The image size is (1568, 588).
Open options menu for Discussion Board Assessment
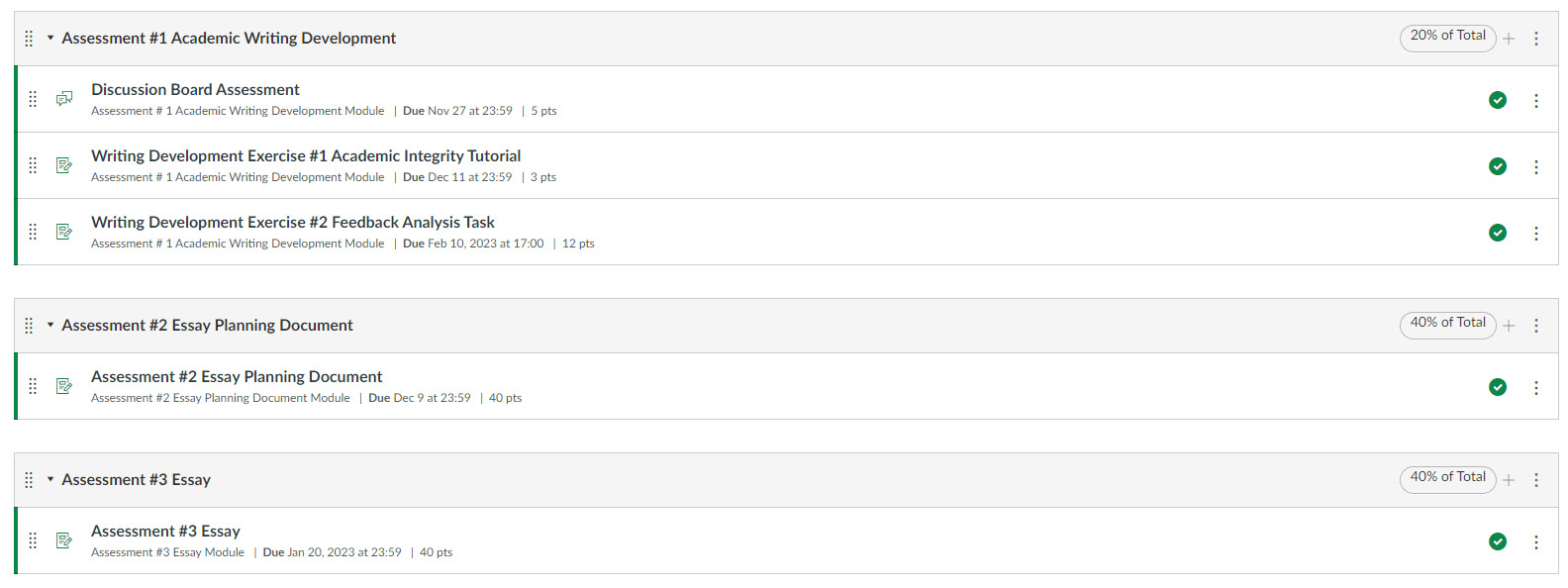(1536, 100)
